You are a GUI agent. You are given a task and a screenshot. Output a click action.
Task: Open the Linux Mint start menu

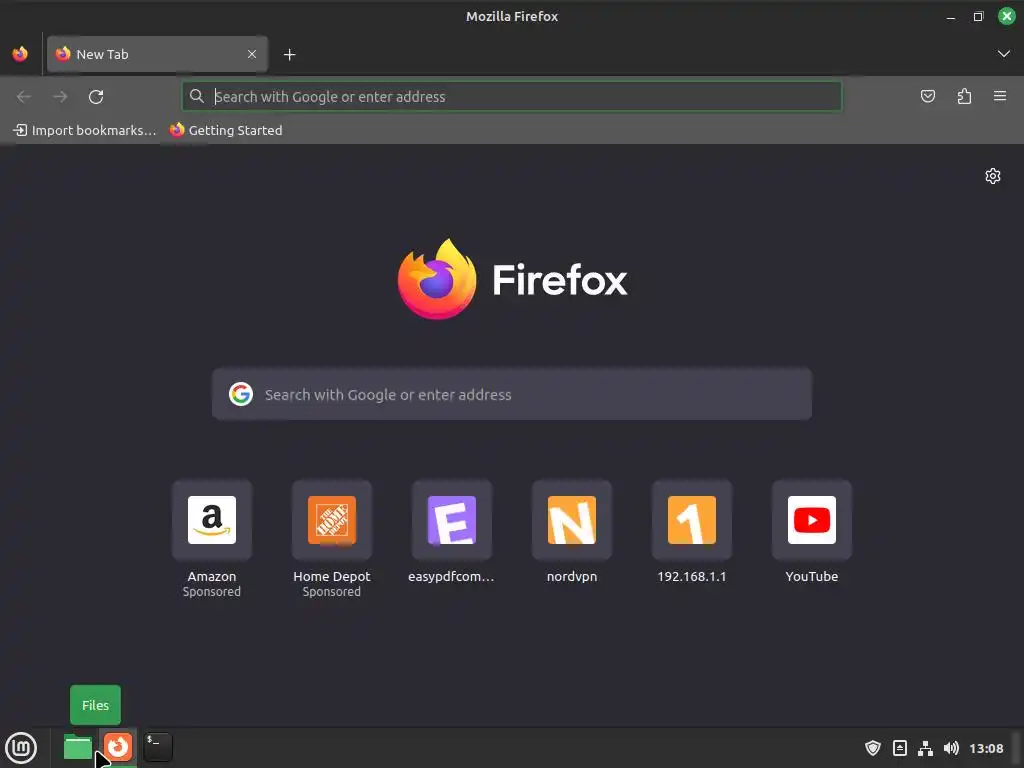pyautogui.click(x=21, y=748)
